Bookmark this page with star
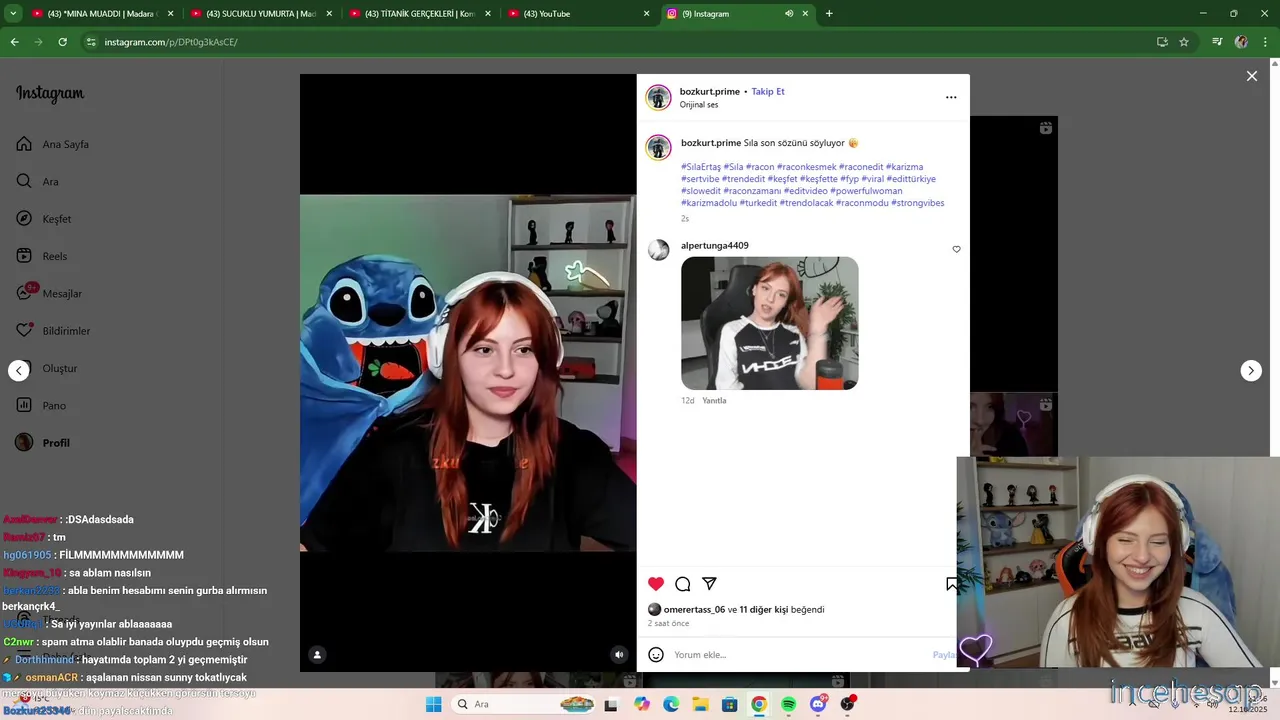 click(x=1184, y=42)
